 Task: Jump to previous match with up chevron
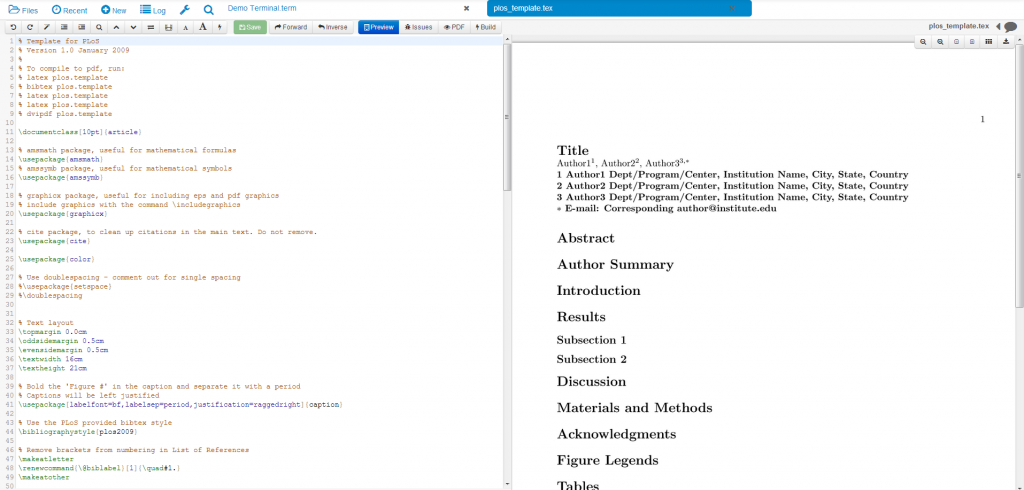coord(116,27)
